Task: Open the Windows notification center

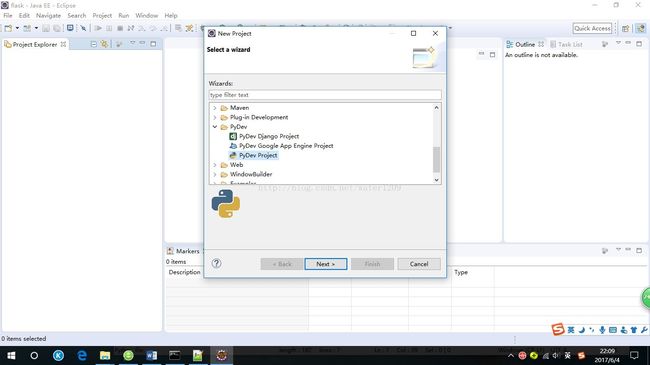Action: pos(634,355)
